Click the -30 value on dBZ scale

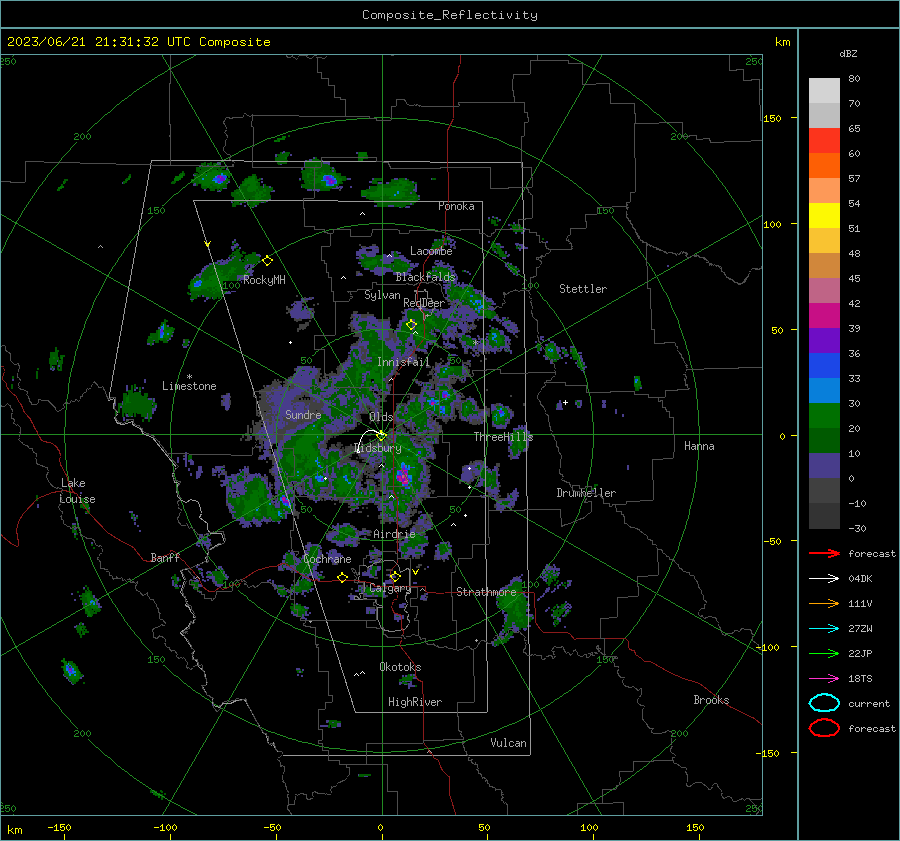coord(857,528)
